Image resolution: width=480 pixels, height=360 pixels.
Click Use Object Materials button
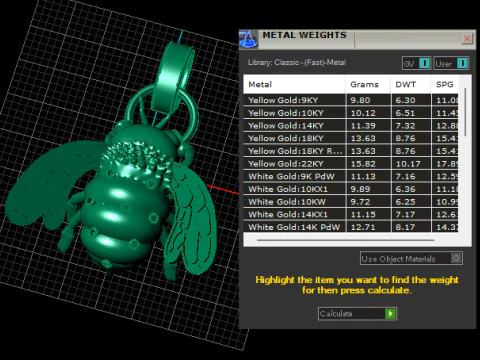411,258
